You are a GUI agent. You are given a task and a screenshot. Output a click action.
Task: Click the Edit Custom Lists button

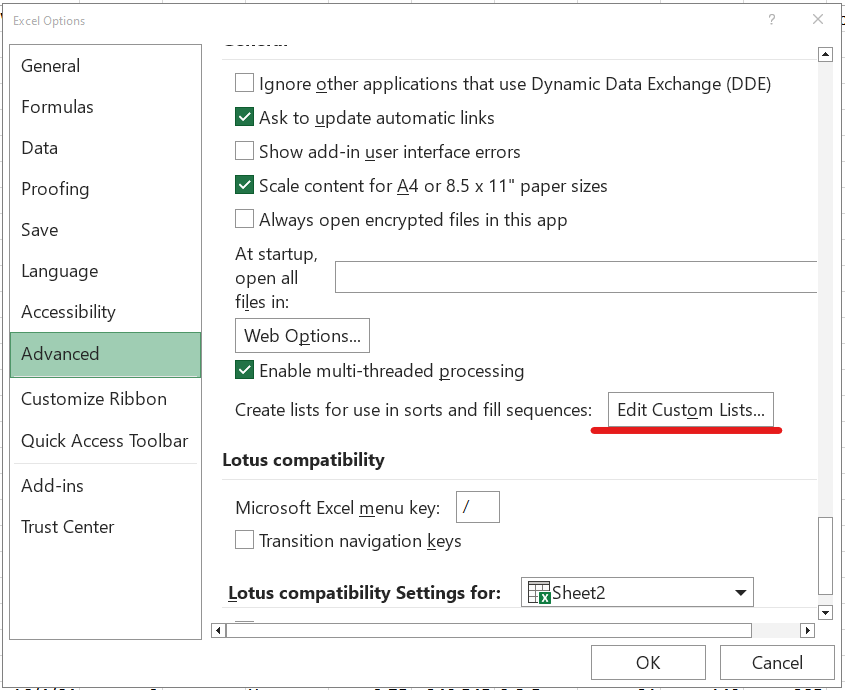tap(690, 410)
